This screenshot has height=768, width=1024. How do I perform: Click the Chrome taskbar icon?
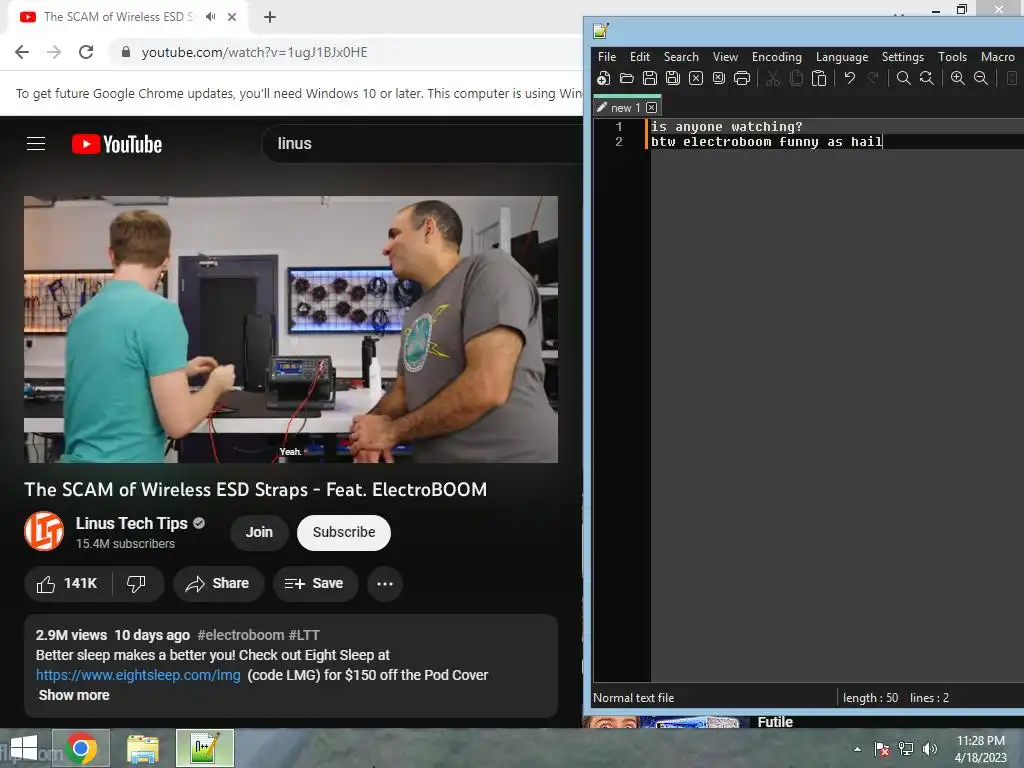(81, 748)
